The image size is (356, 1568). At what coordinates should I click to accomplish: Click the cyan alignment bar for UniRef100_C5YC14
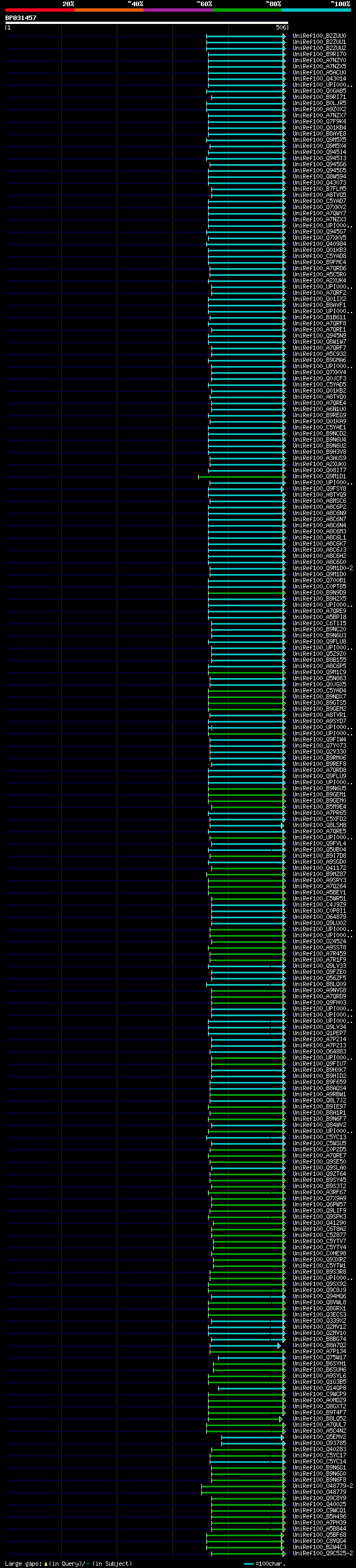point(248,1461)
